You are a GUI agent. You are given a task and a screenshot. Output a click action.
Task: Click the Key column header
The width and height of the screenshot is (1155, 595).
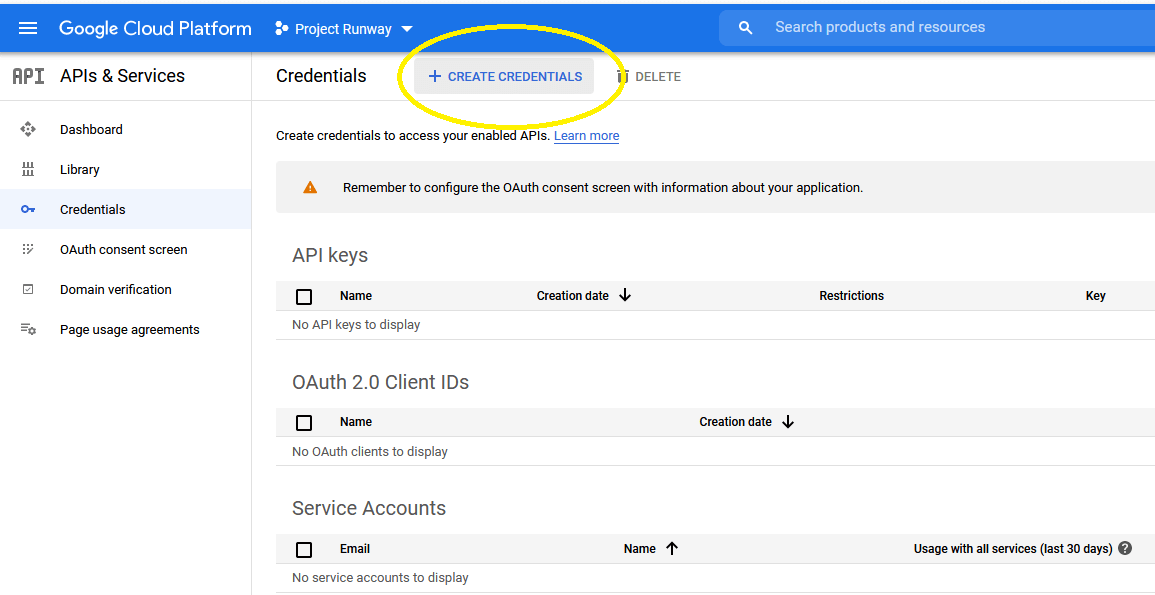(1095, 296)
